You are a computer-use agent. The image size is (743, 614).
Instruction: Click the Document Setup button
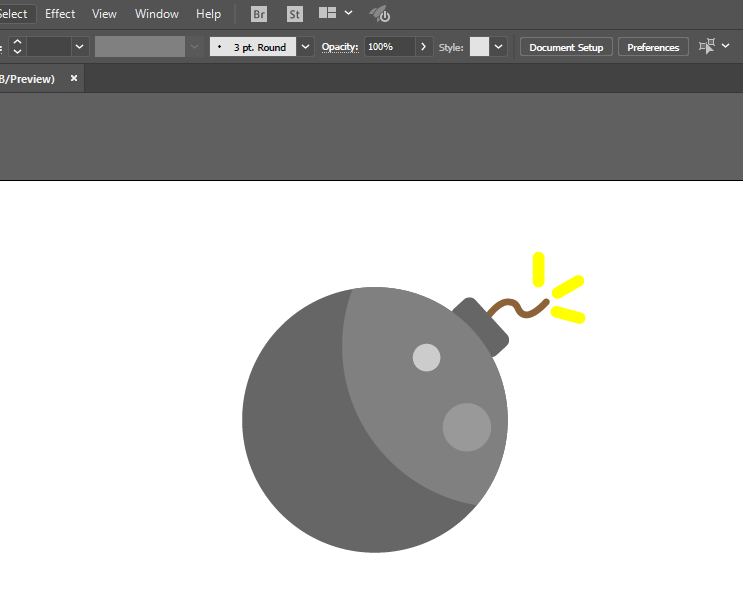tap(566, 47)
